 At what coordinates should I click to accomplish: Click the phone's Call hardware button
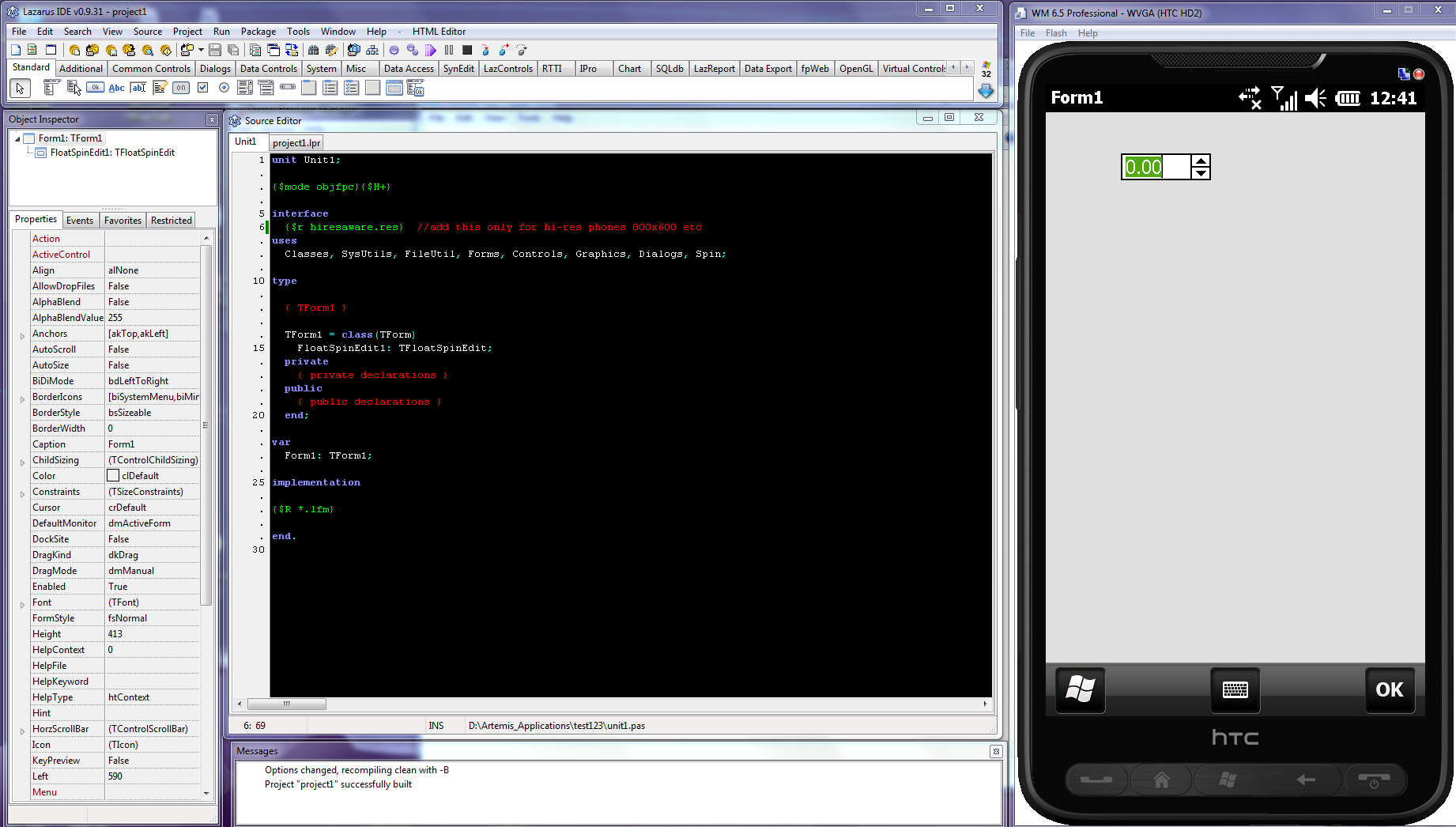point(1096,780)
